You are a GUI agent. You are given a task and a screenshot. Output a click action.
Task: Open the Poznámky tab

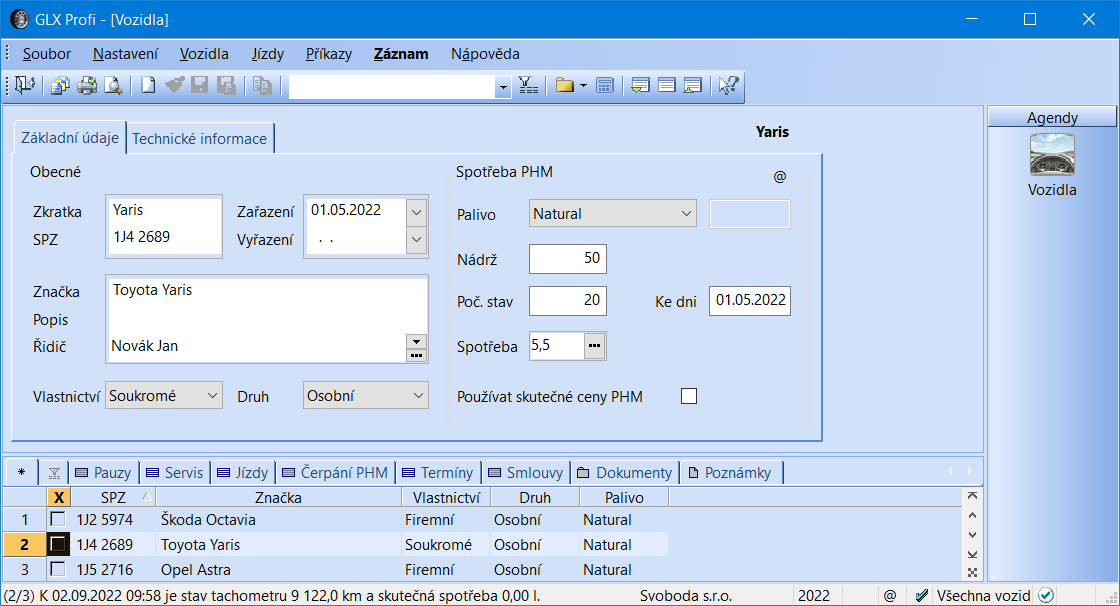pyautogui.click(x=731, y=472)
